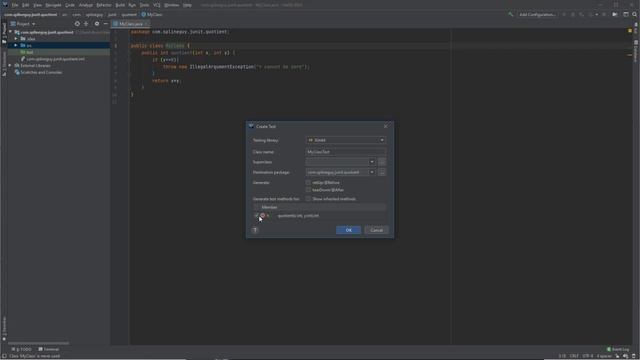This screenshot has width=640, height=360.
Task: Open the Refactor menu
Action: click(104, 5)
